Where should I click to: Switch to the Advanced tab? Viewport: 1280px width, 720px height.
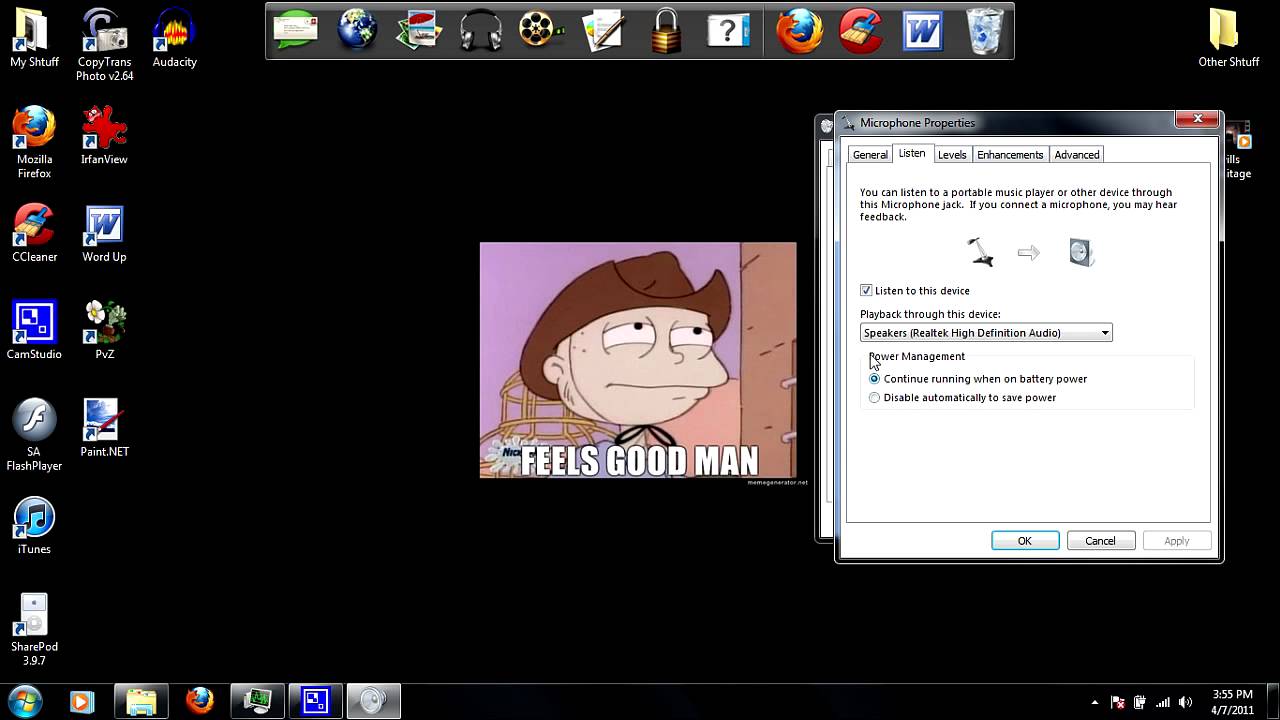pos(1077,155)
